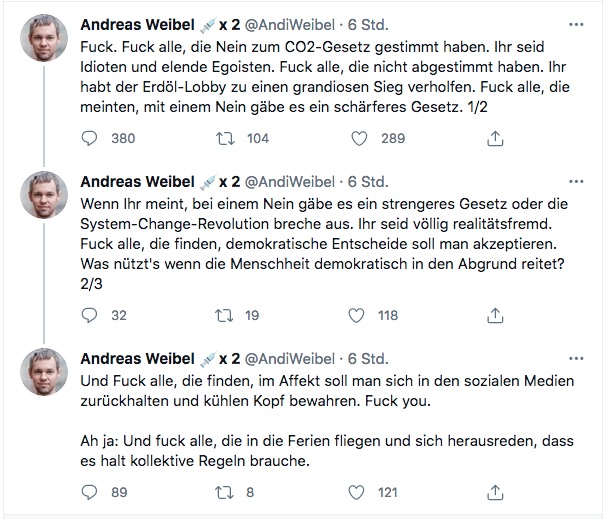Reply to the third tweet with 89 replies

click(90, 492)
